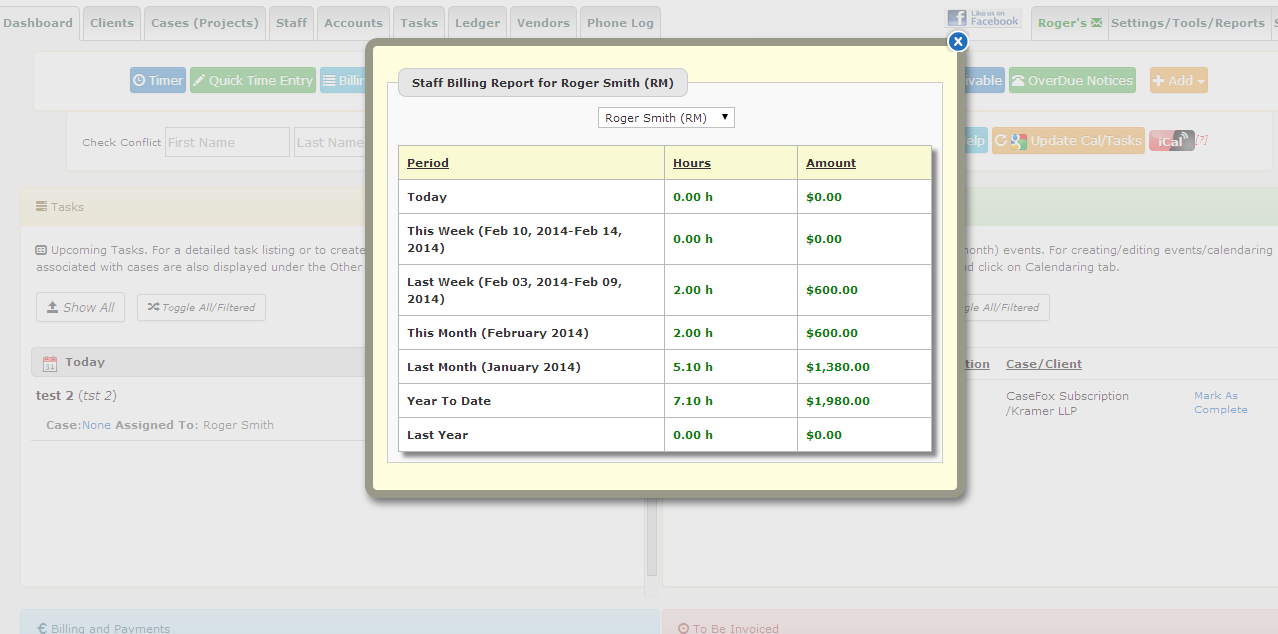Sort report by Amount column header

pos(831,163)
